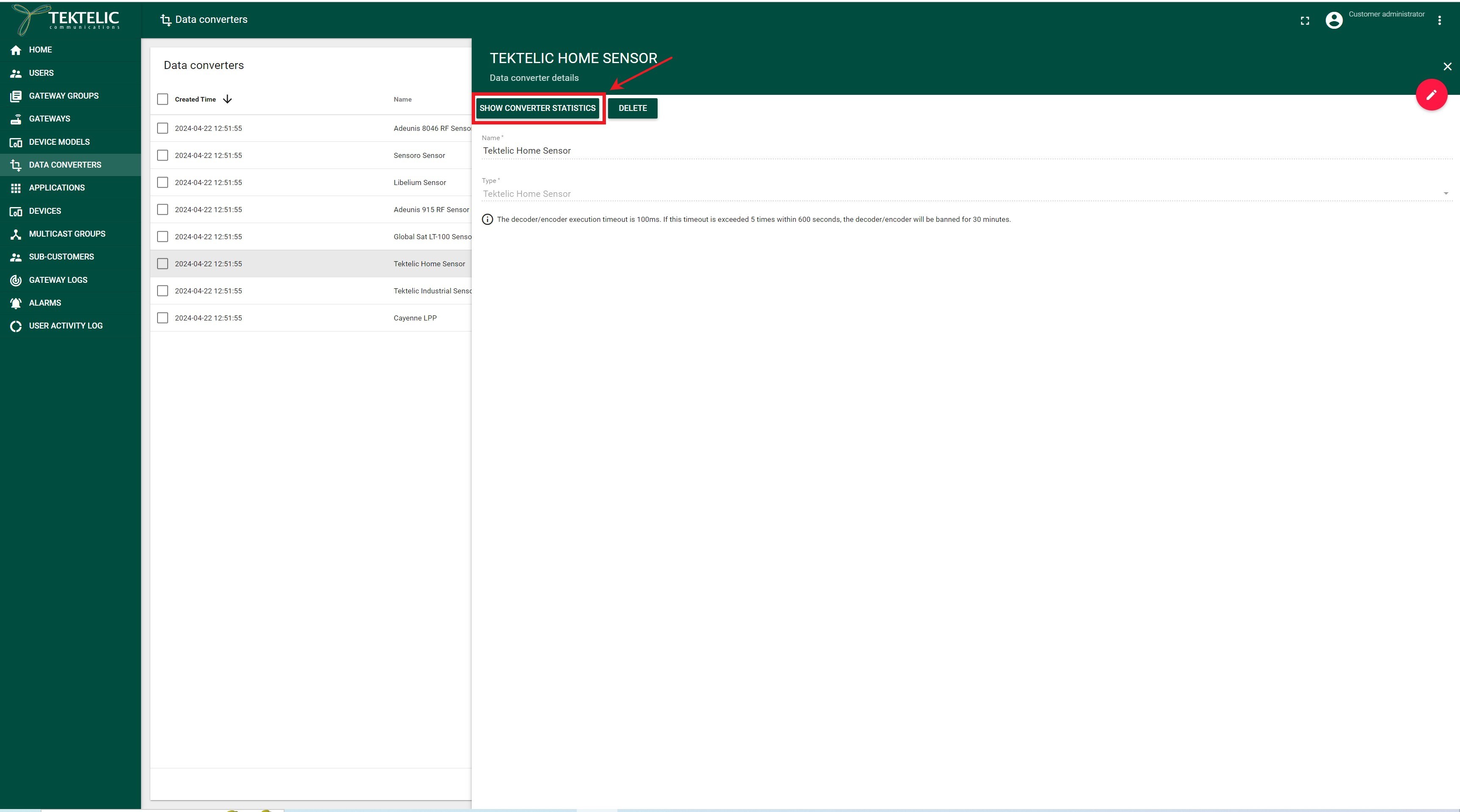Check the Tektelic Home Sensor row checkbox

tap(163, 263)
